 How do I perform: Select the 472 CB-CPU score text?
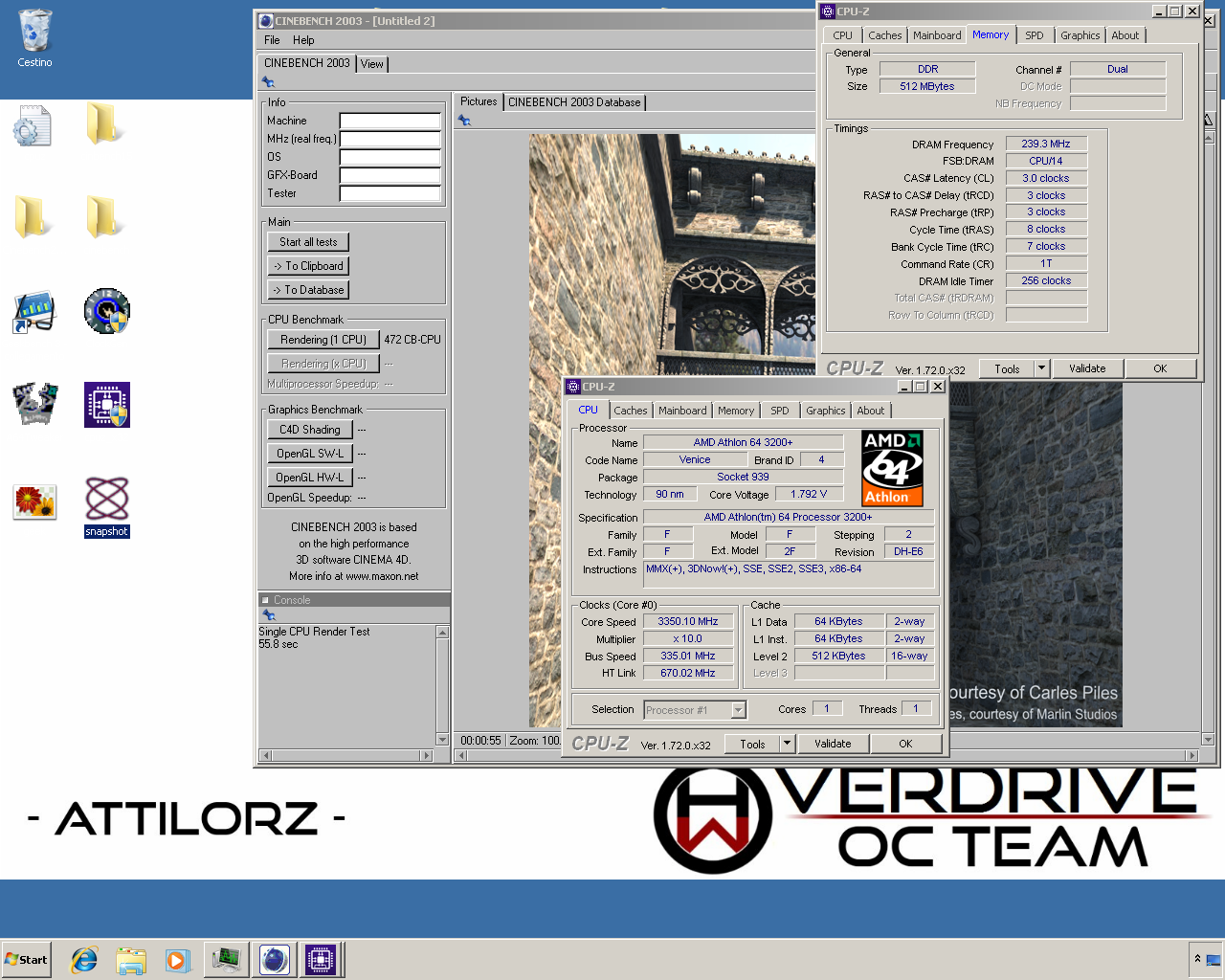tap(412, 340)
